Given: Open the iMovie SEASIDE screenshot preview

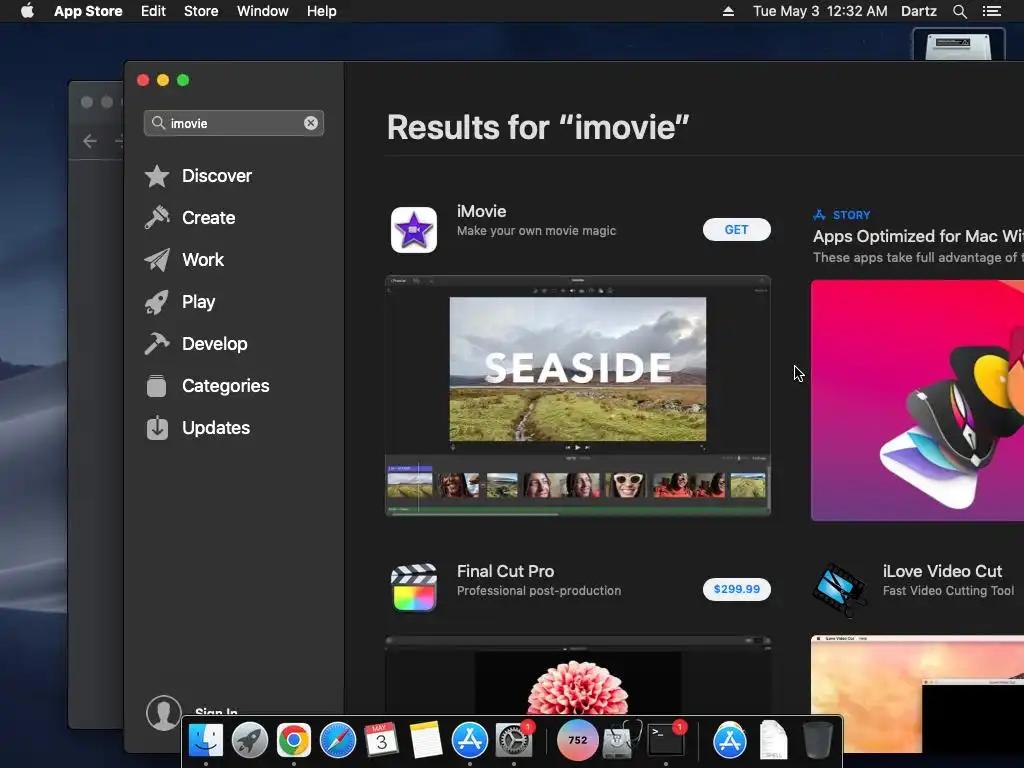Looking at the screenshot, I should point(578,396).
